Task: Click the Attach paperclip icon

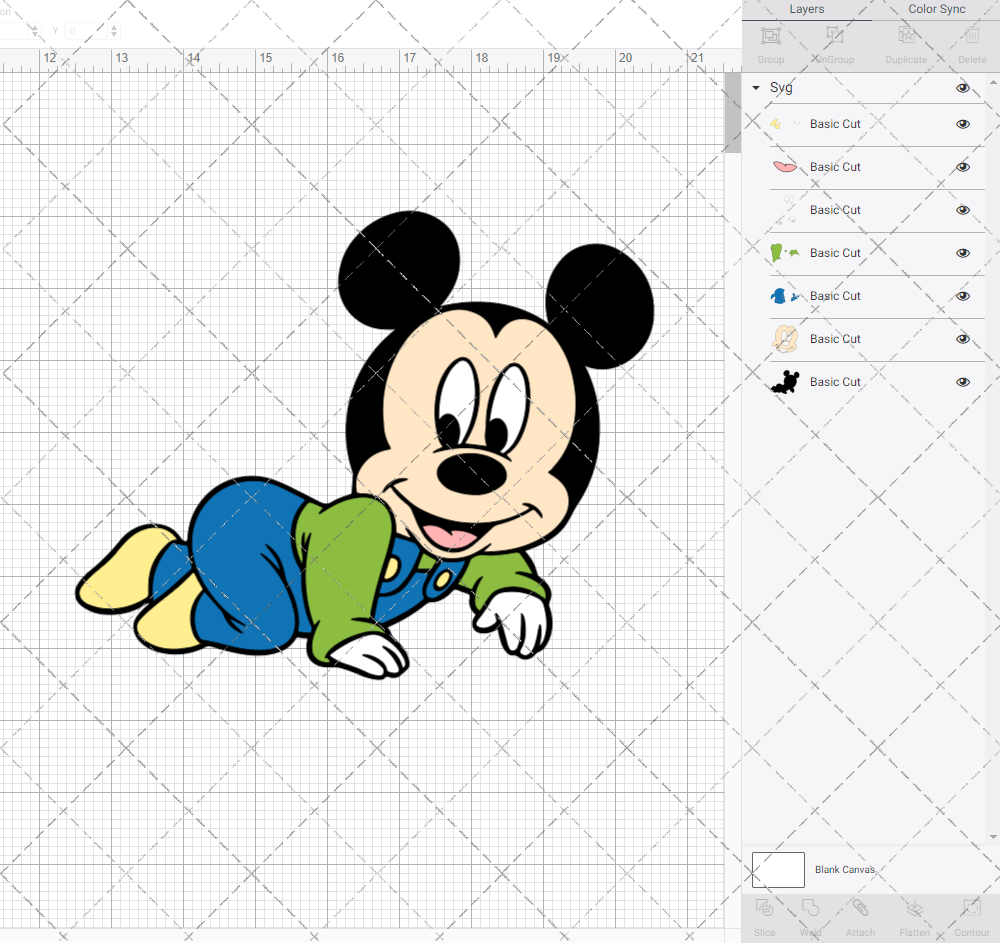Action: (x=860, y=908)
